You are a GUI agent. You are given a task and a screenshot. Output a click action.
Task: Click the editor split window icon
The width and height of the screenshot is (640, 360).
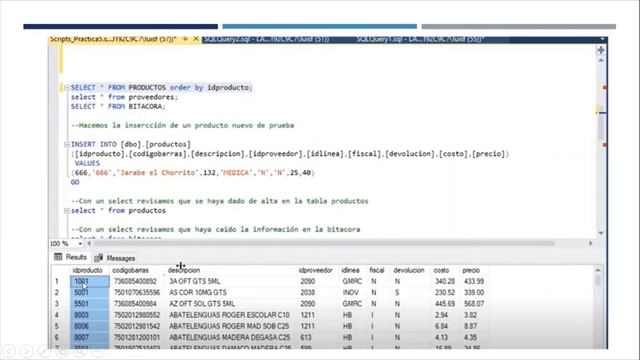point(601,50)
